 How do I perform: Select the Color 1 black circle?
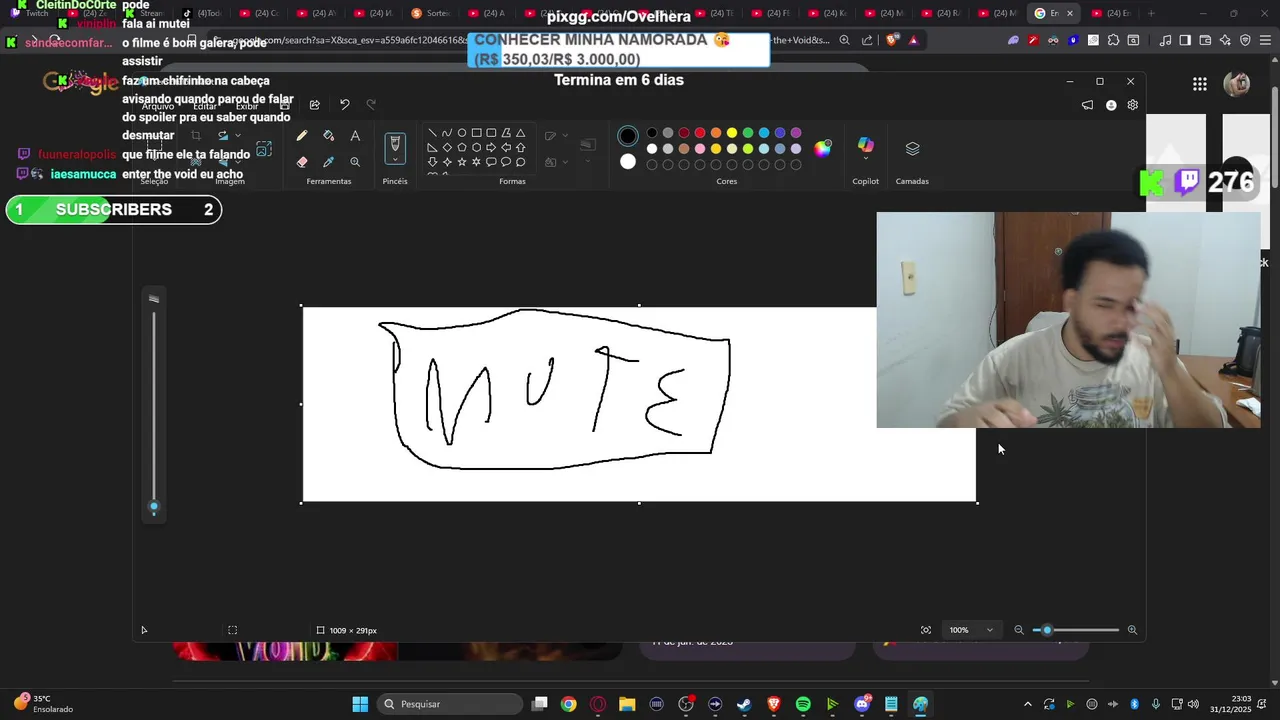[x=628, y=136]
